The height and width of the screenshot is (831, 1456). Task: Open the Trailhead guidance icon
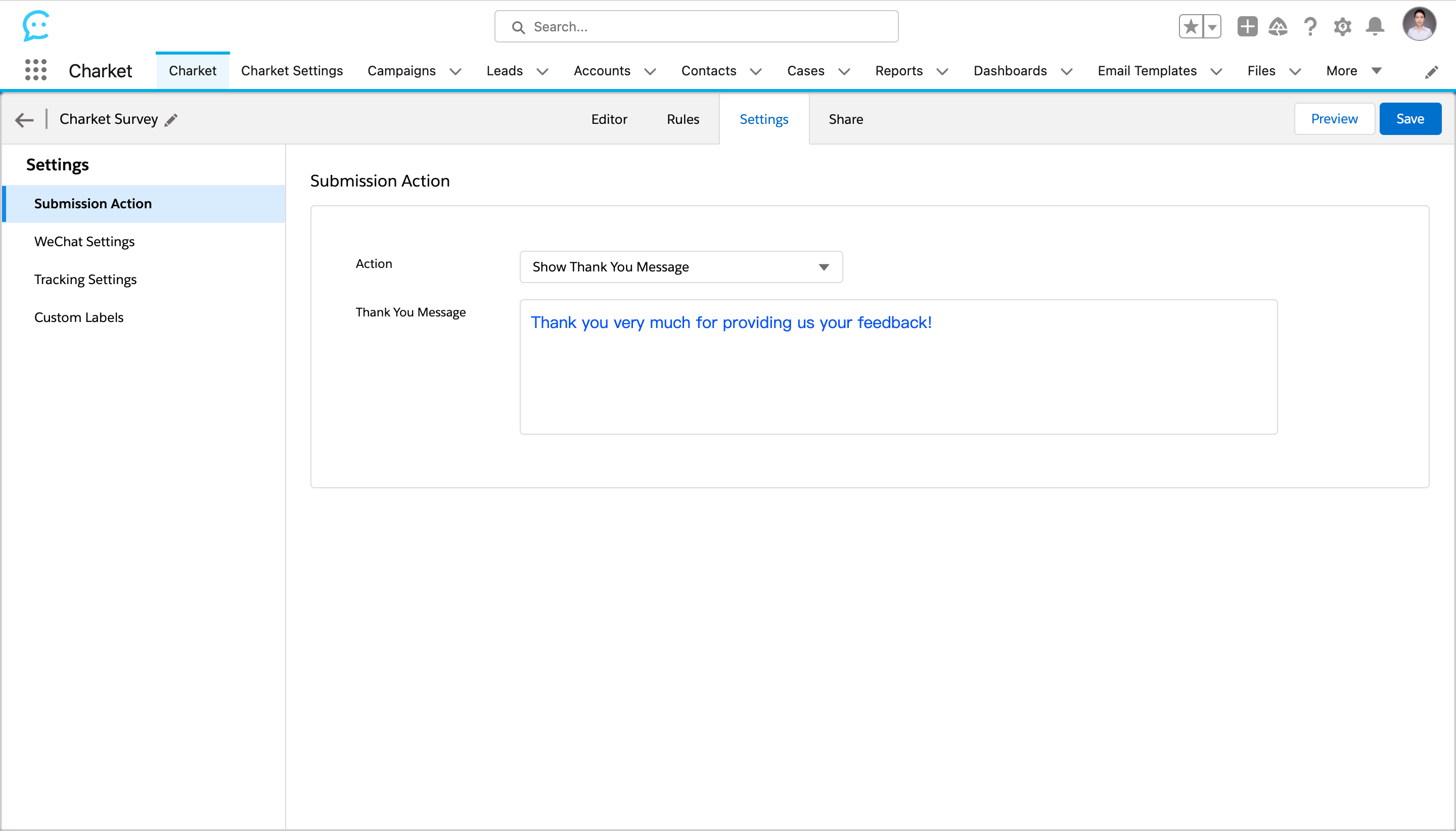[1278, 26]
